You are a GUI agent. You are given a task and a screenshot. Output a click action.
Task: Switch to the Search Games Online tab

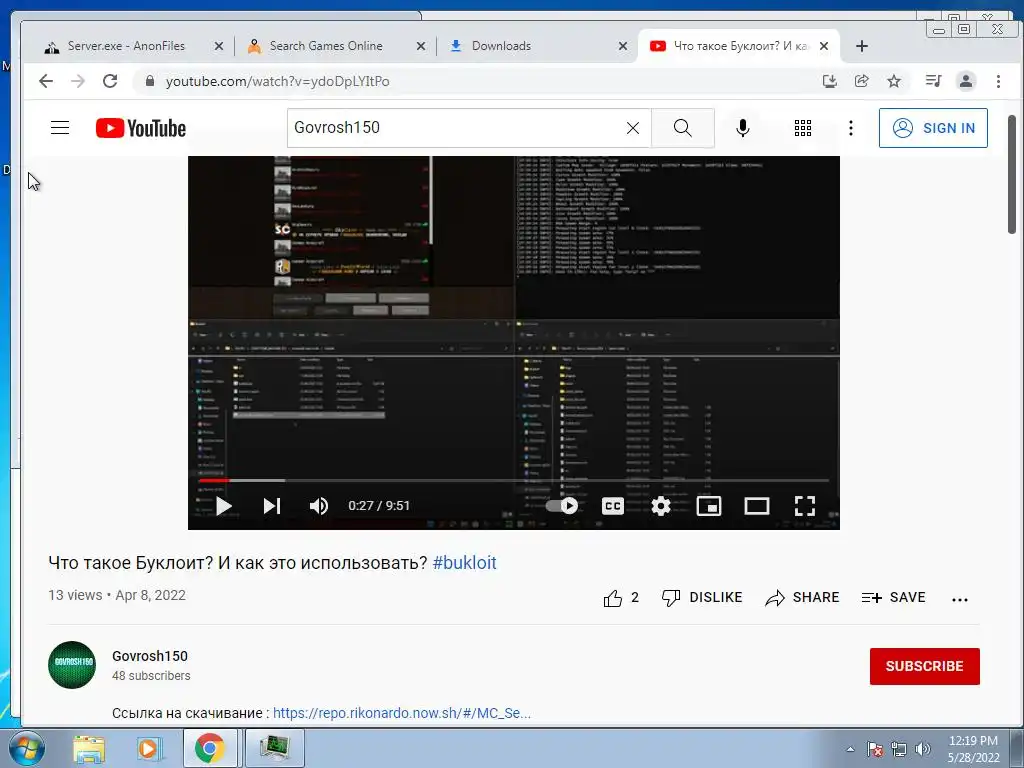[326, 46]
